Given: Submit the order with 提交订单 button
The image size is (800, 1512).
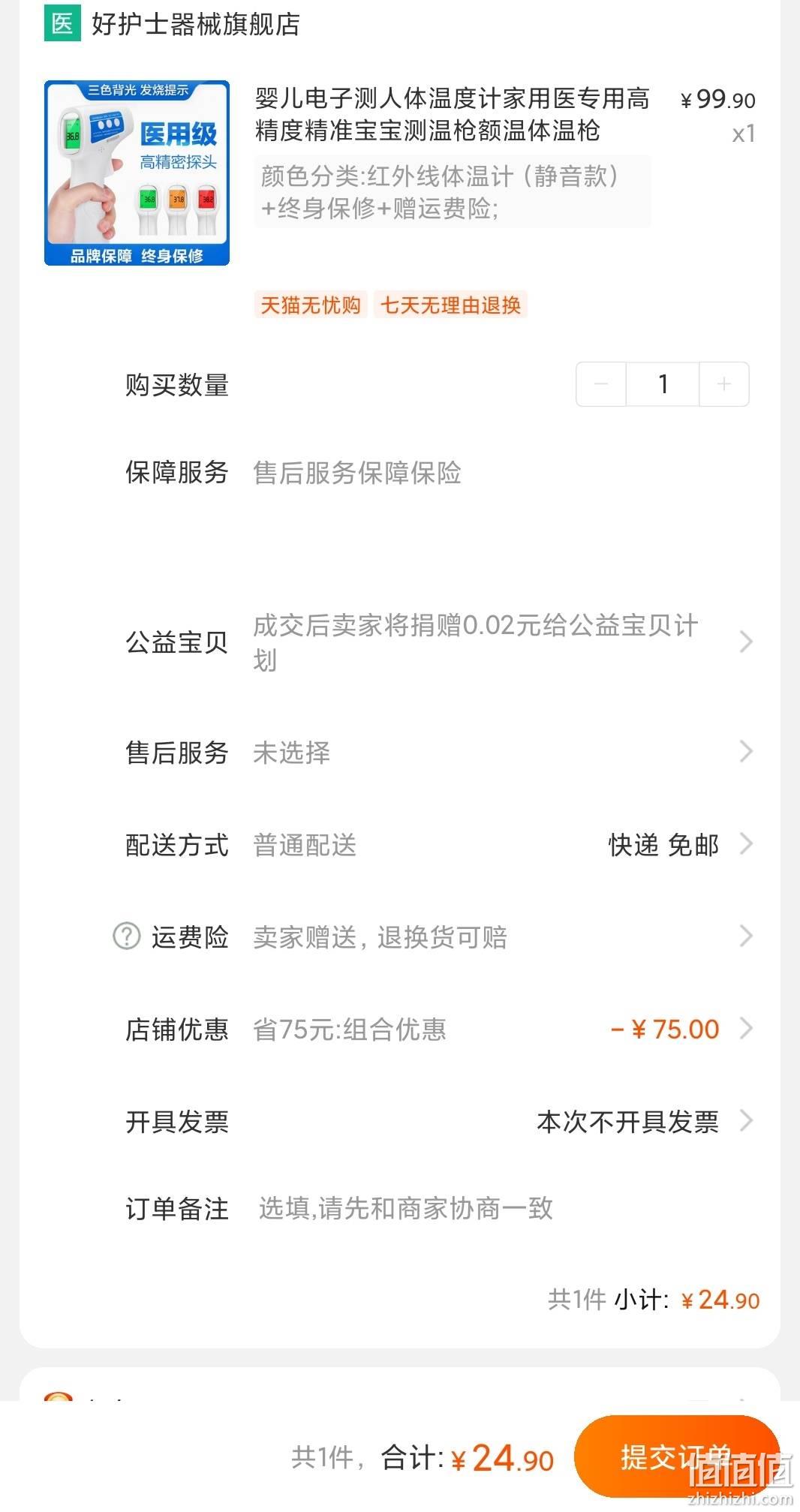Looking at the screenshot, I should click(x=677, y=1457).
